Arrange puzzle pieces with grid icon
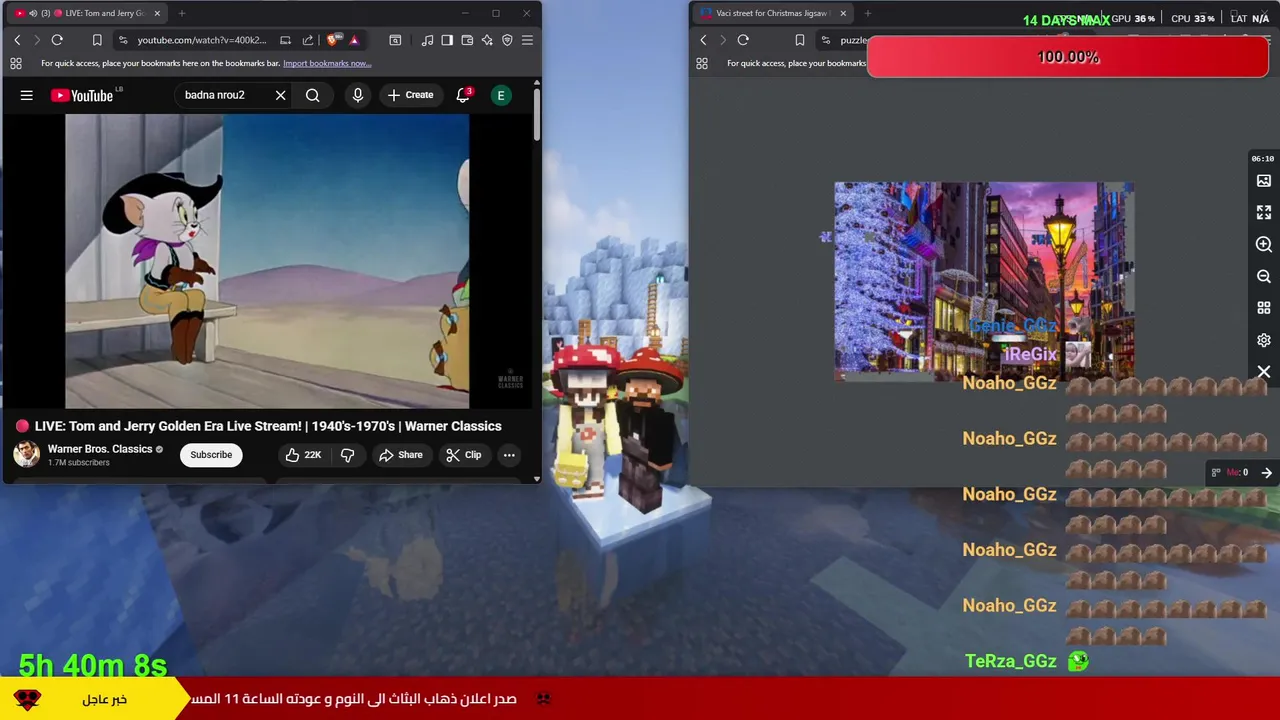This screenshot has width=1280, height=720. [x=1264, y=308]
